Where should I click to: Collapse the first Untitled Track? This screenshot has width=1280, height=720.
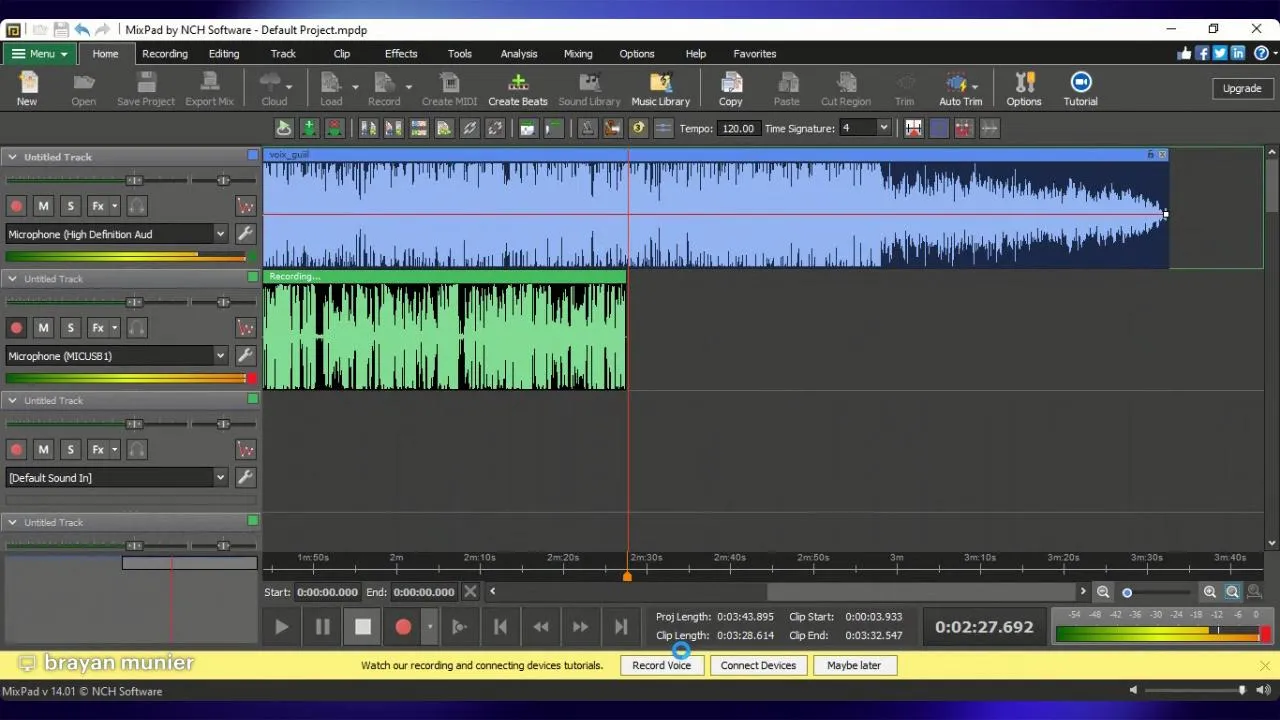[12, 156]
